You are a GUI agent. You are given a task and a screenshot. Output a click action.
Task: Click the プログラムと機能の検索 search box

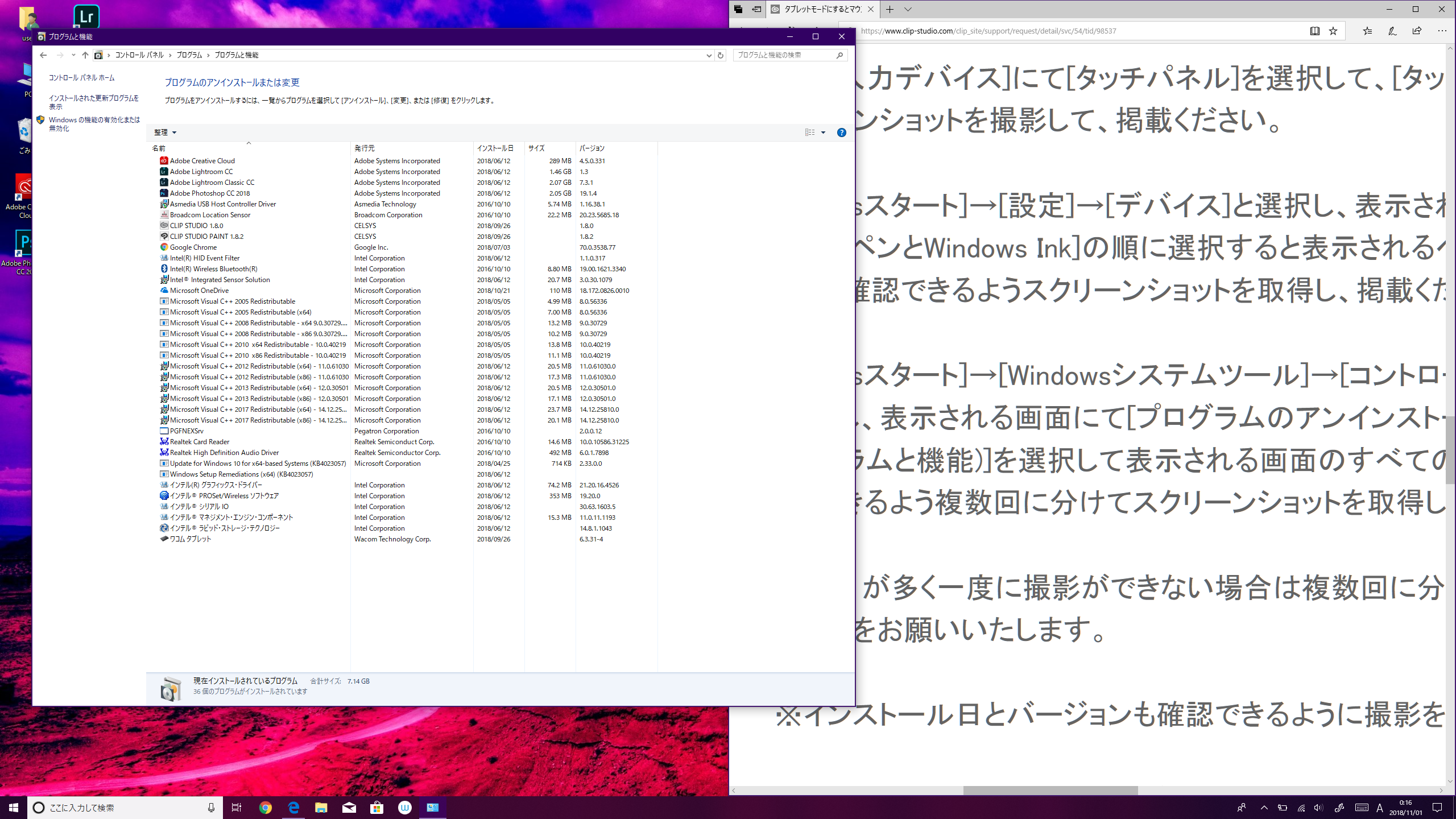point(784,55)
